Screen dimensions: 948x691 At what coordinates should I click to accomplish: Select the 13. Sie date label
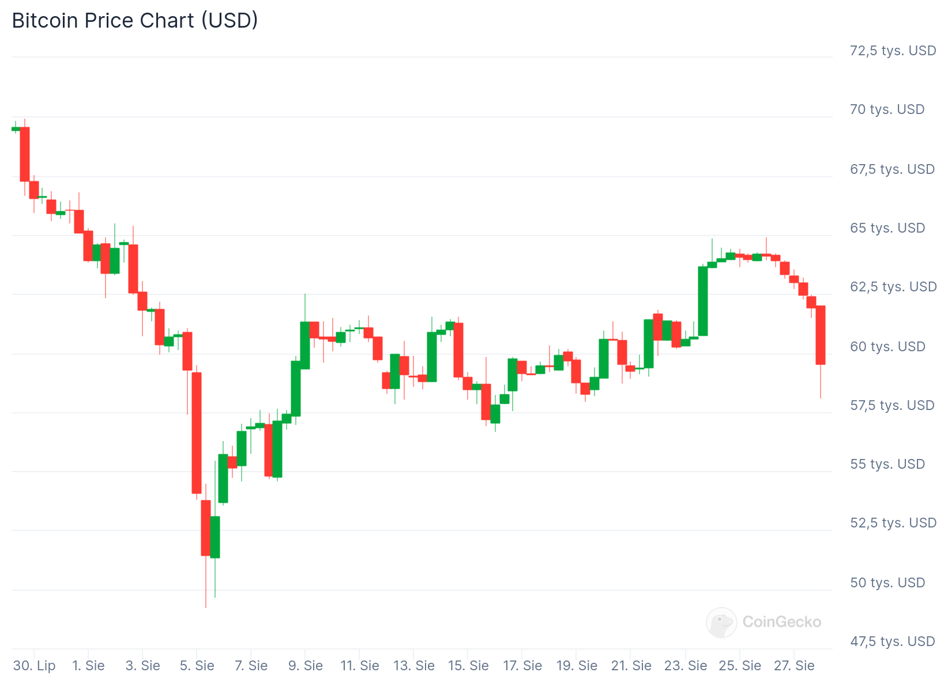tap(414, 665)
